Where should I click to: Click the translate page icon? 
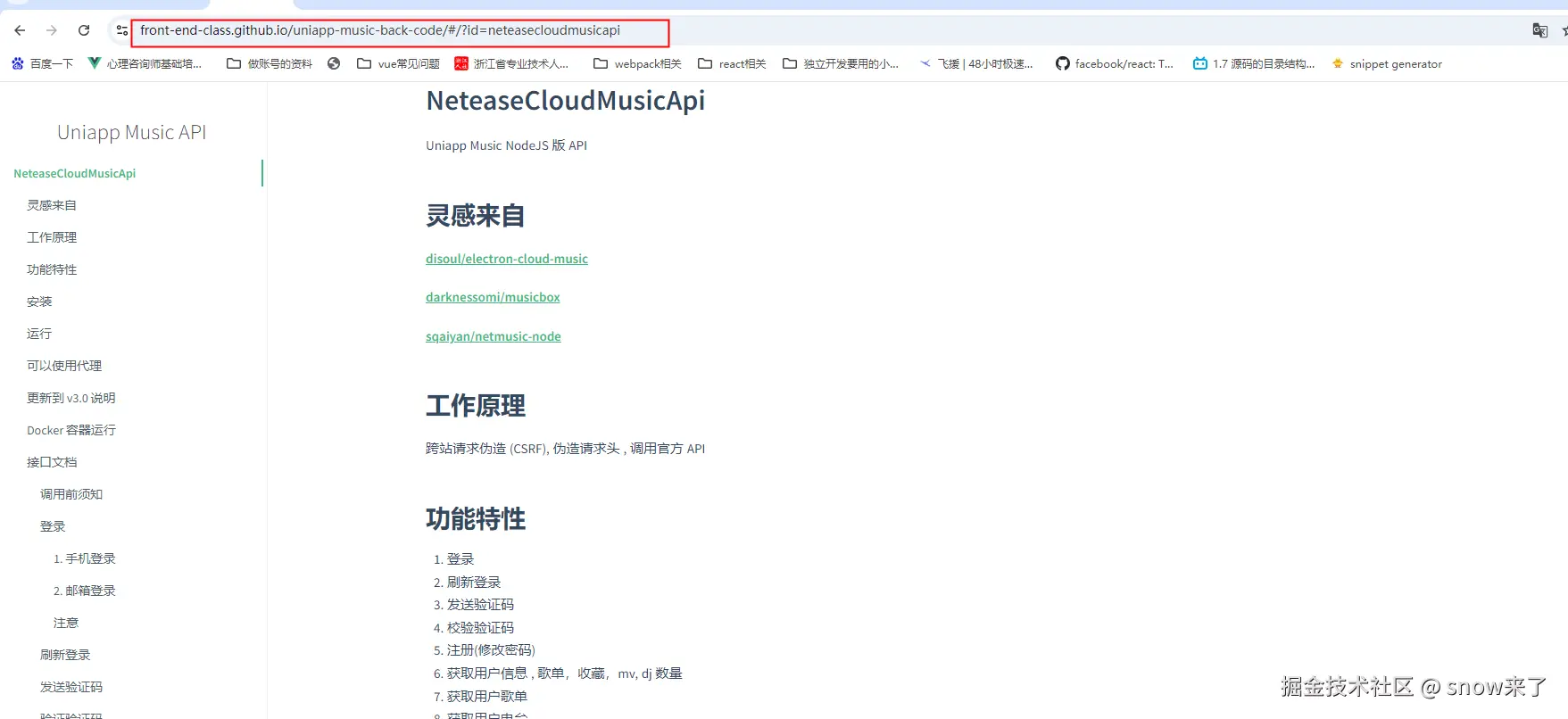[1540, 30]
